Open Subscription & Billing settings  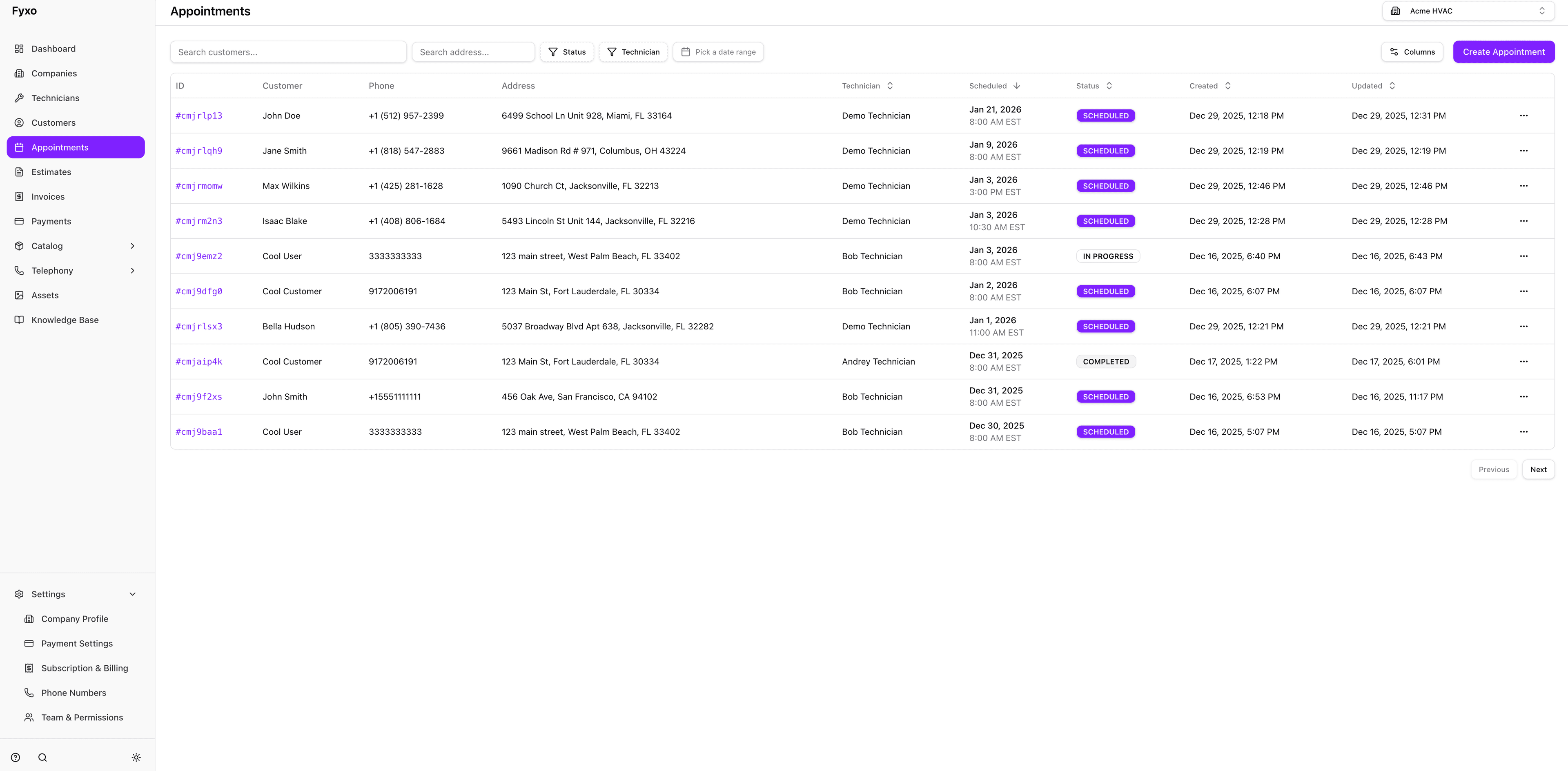pyautogui.click(x=84, y=668)
